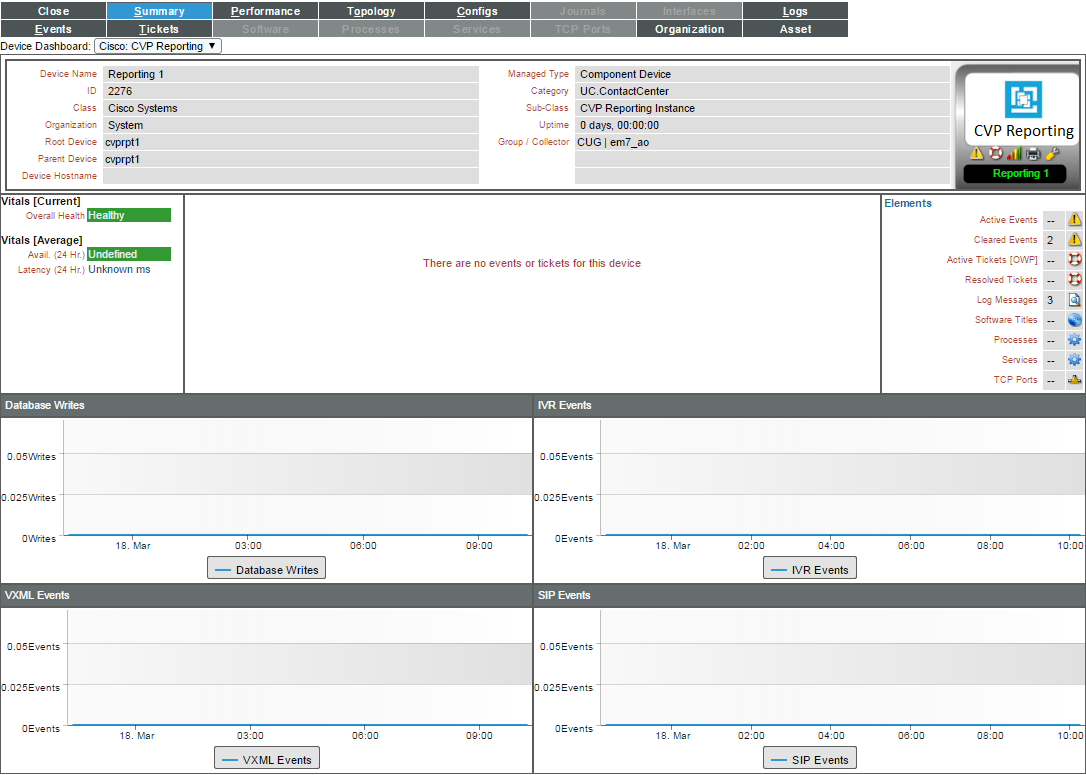
Task: Open Active Tickets [OWP] lifebuoy icon
Action: tap(1074, 260)
